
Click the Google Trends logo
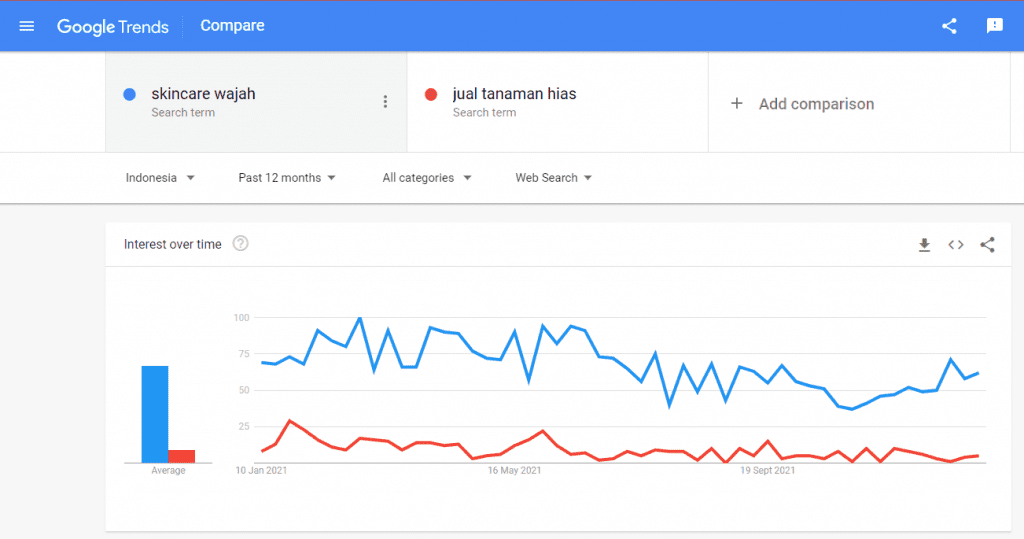[112, 26]
